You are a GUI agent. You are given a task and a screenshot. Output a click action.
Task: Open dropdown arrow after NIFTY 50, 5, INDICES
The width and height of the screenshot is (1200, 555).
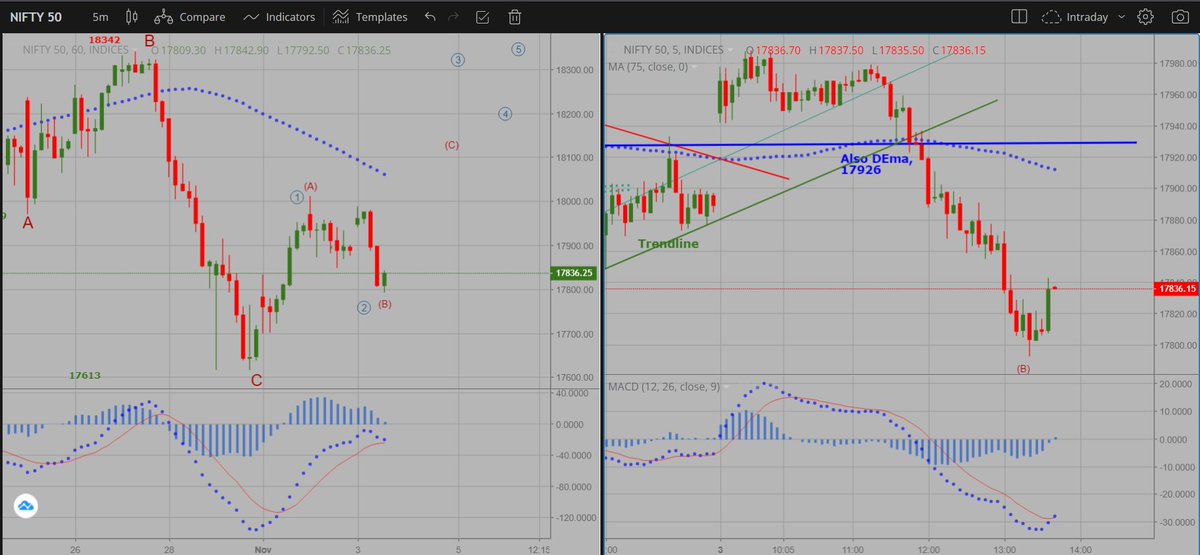pyautogui.click(x=731, y=49)
